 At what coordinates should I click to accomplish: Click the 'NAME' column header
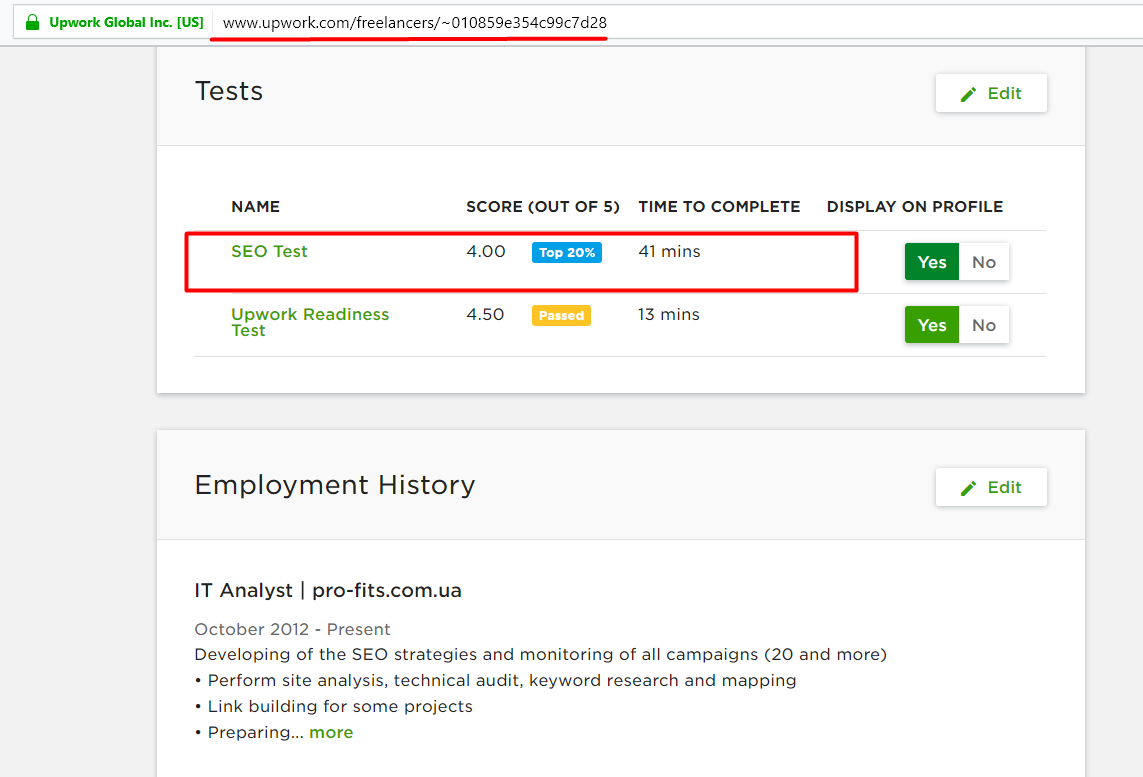pos(255,207)
